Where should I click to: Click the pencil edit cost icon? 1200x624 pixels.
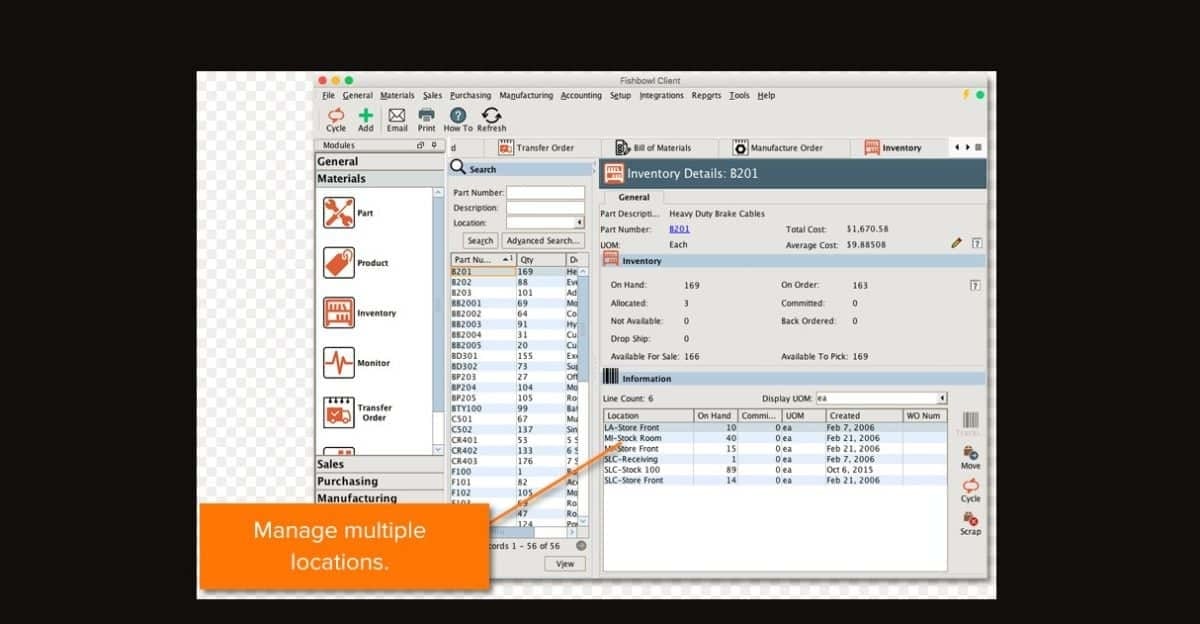coord(957,242)
